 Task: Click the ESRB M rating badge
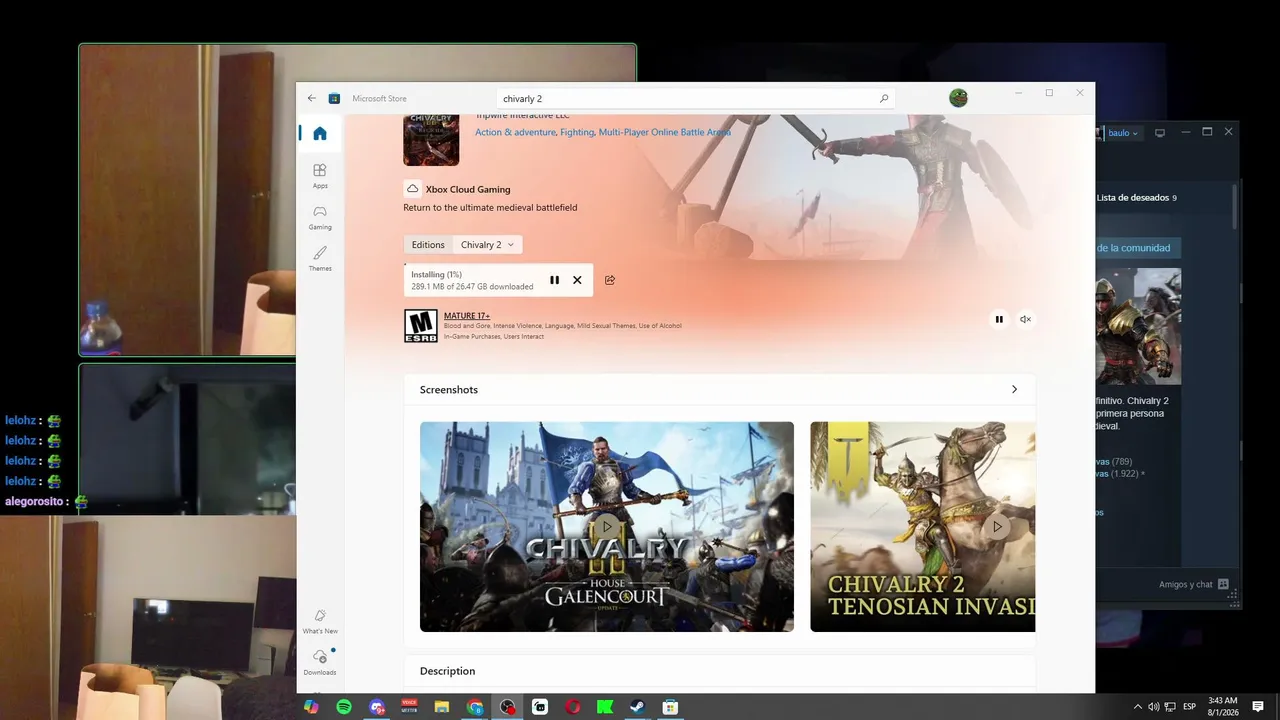(x=421, y=326)
